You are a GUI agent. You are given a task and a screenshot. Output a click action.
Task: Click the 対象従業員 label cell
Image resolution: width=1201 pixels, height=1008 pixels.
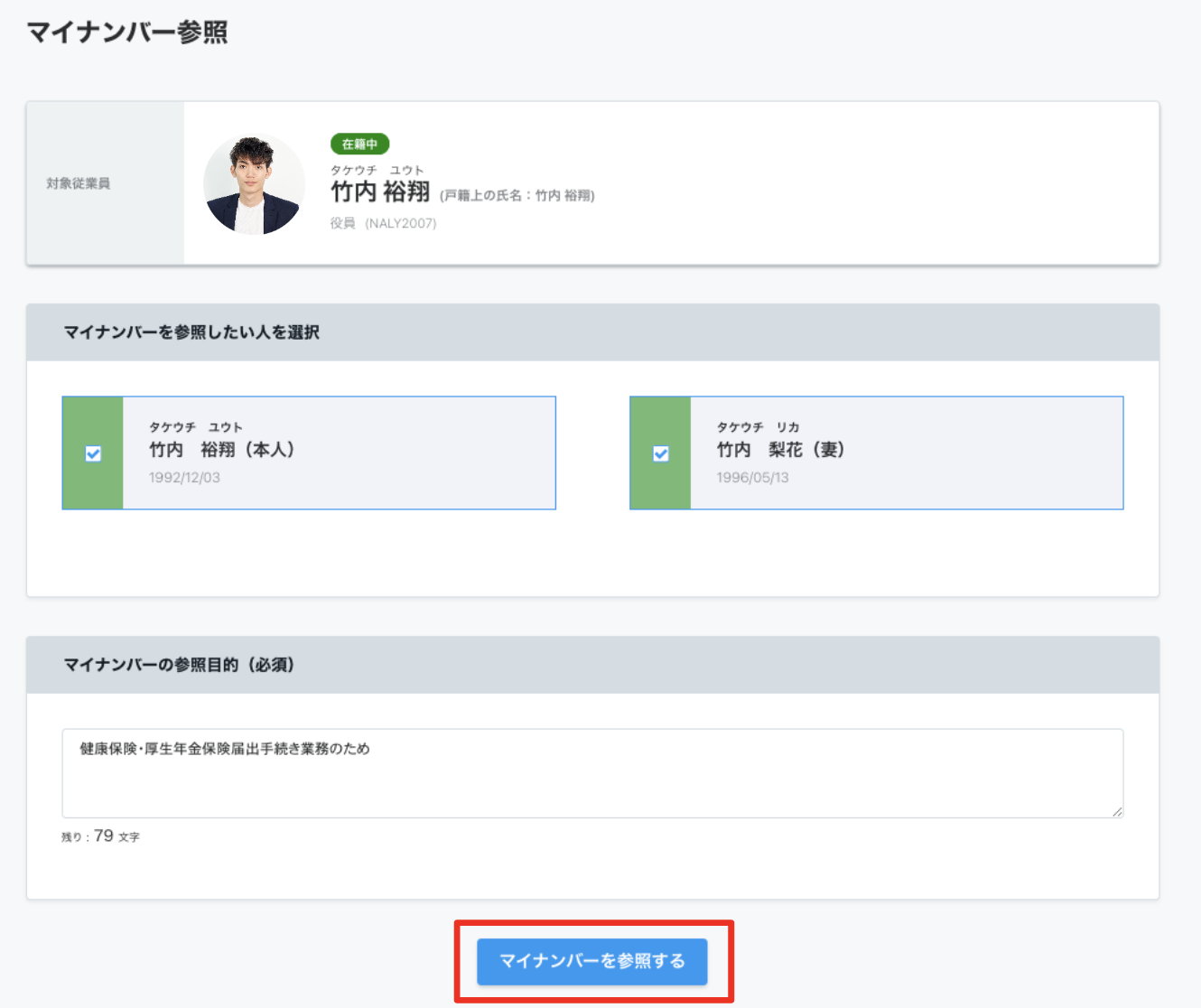click(106, 183)
